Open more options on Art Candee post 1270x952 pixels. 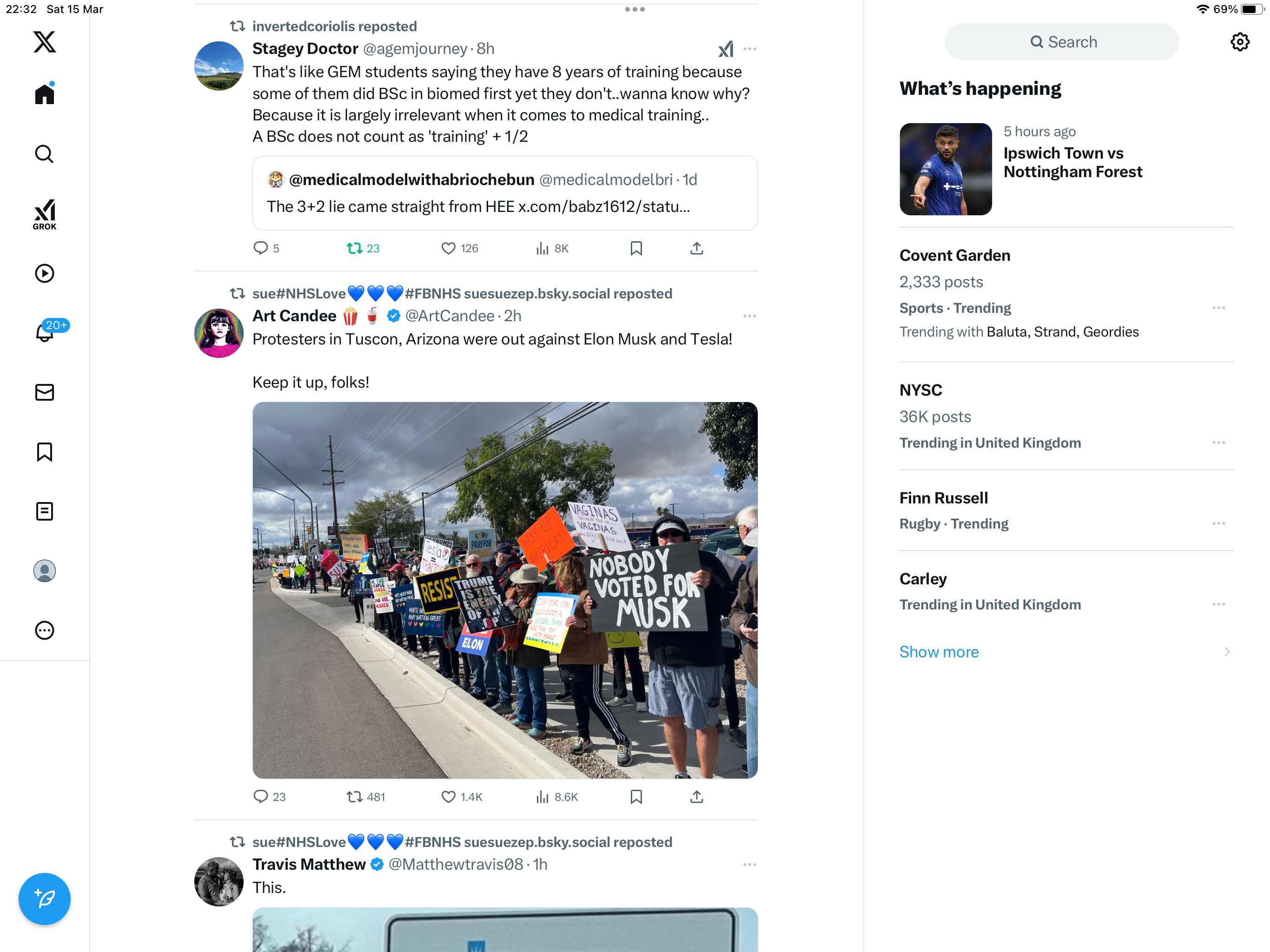click(x=749, y=316)
